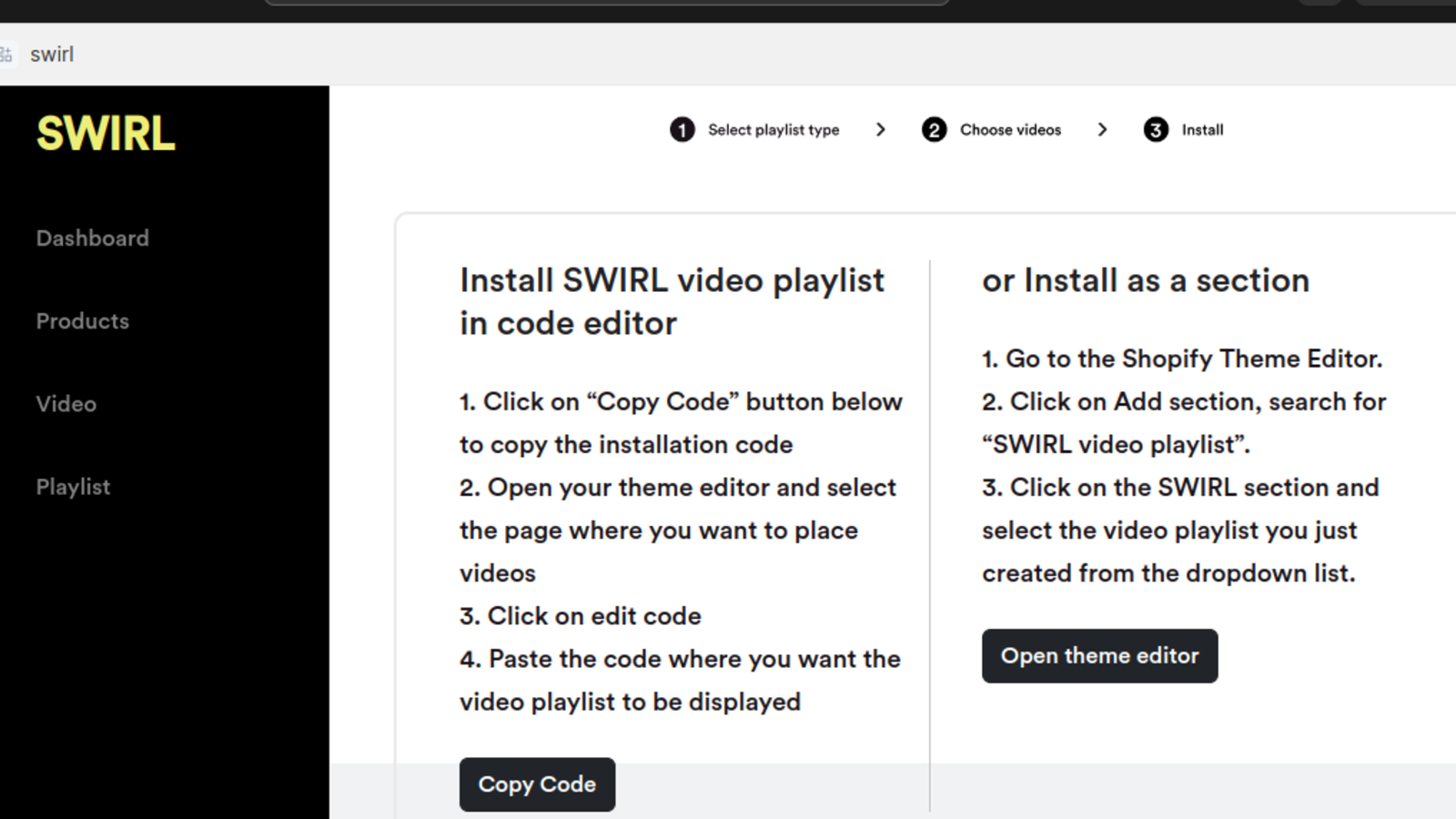Go to Choose videos step

tap(1010, 130)
